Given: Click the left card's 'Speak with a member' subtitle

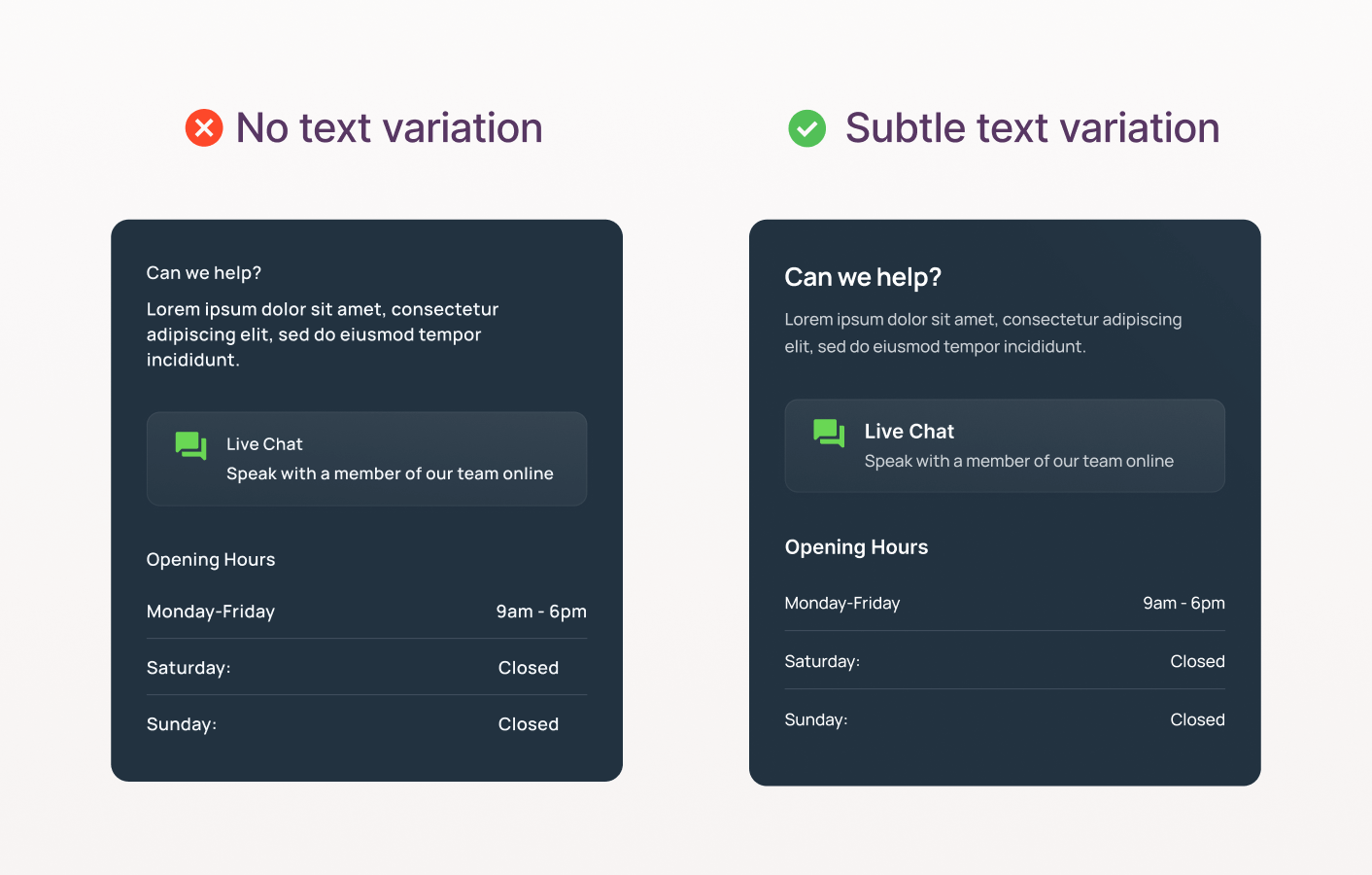Looking at the screenshot, I should [390, 473].
